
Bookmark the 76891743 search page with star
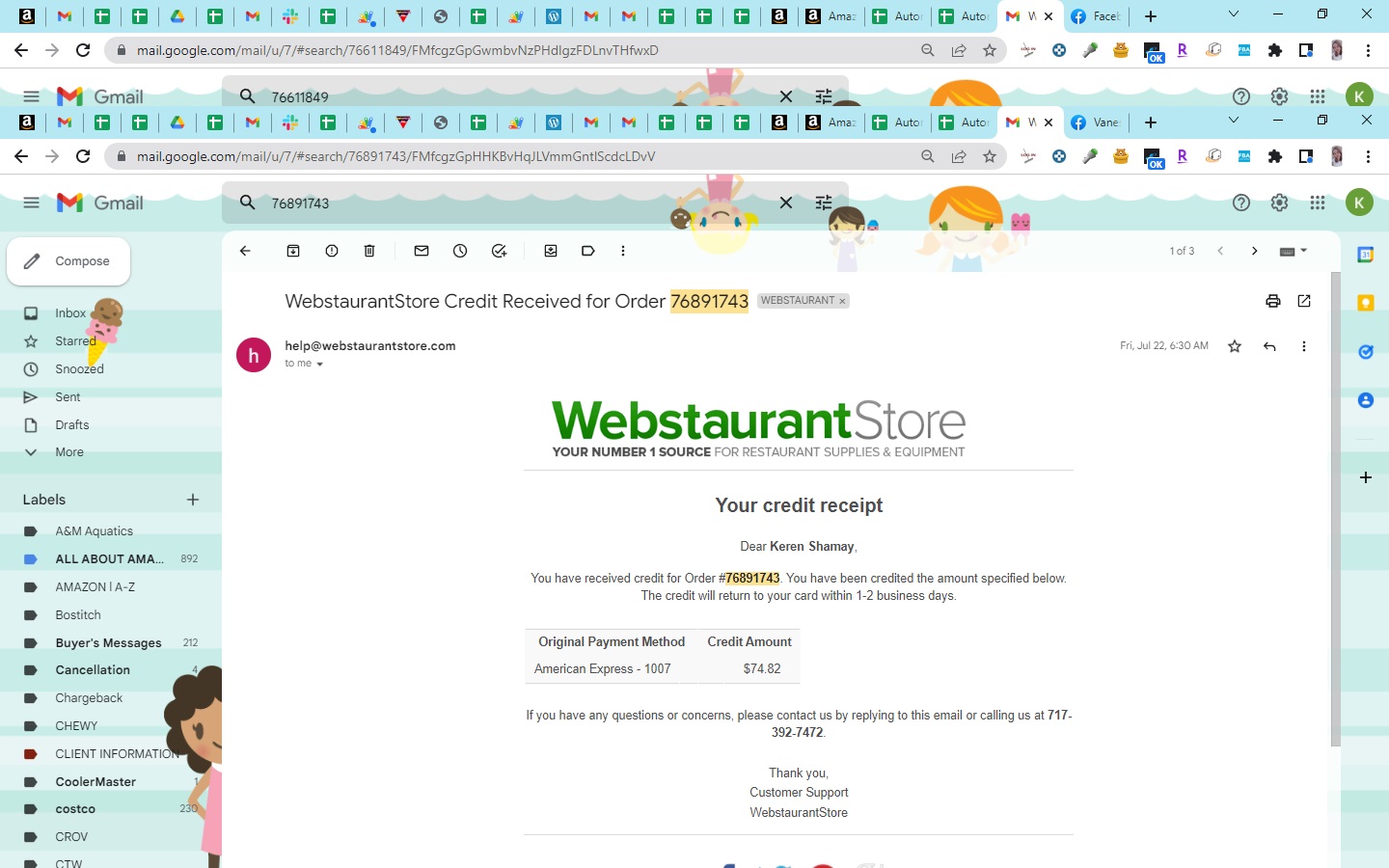(990, 156)
